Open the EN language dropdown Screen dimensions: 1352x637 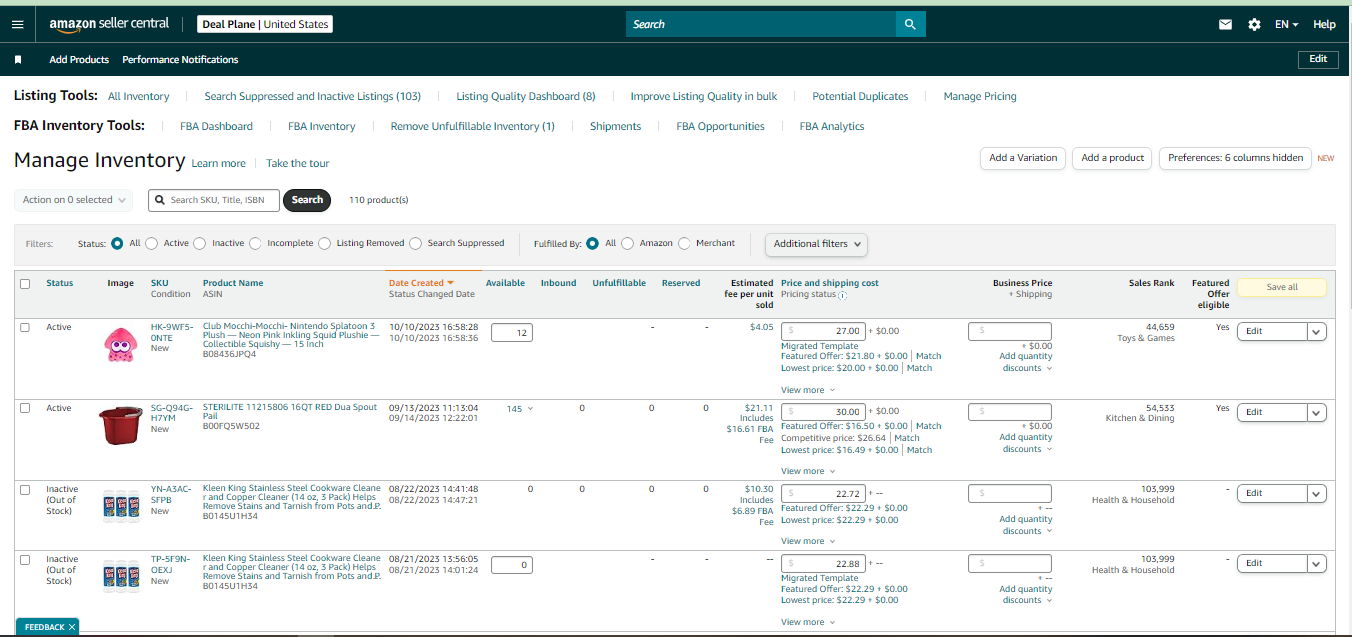point(1286,24)
